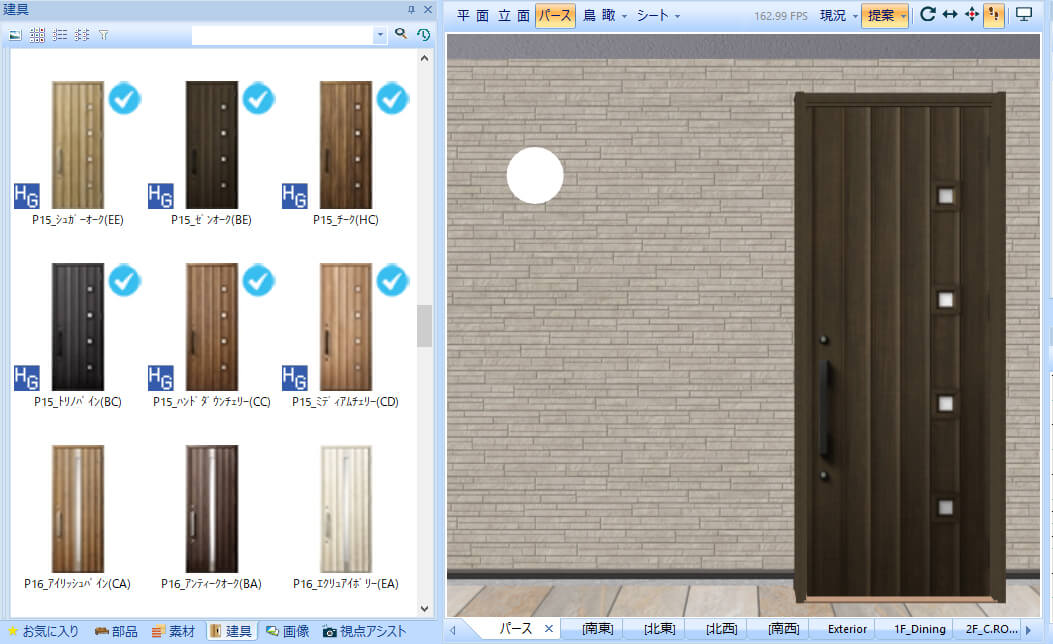Select the P16_アンティークオーク(BA) door thumbnail
This screenshot has width=1053, height=644.
click(211, 508)
